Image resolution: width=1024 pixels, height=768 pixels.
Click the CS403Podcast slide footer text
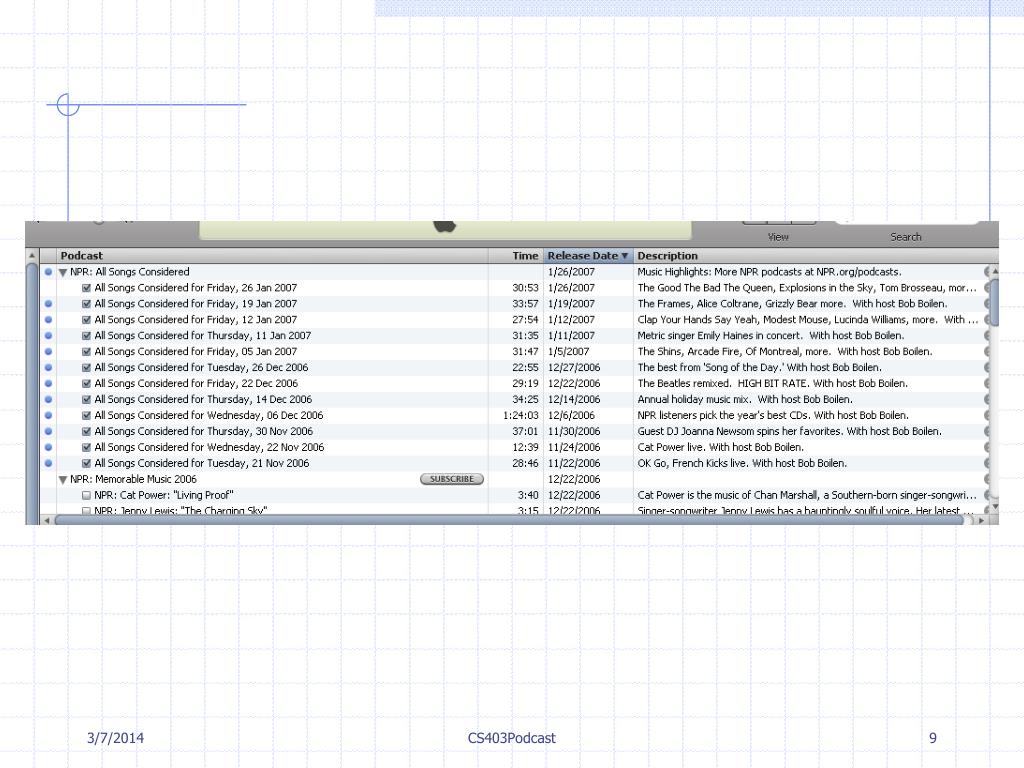(x=511, y=738)
